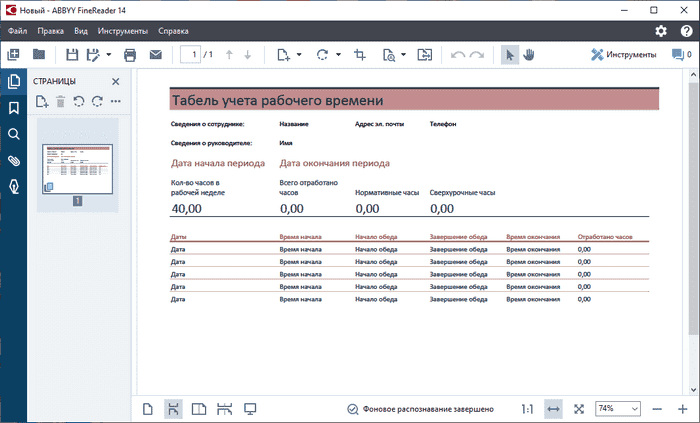Open the attachments paperclip panel
The width and height of the screenshot is (700, 423).
click(14, 160)
